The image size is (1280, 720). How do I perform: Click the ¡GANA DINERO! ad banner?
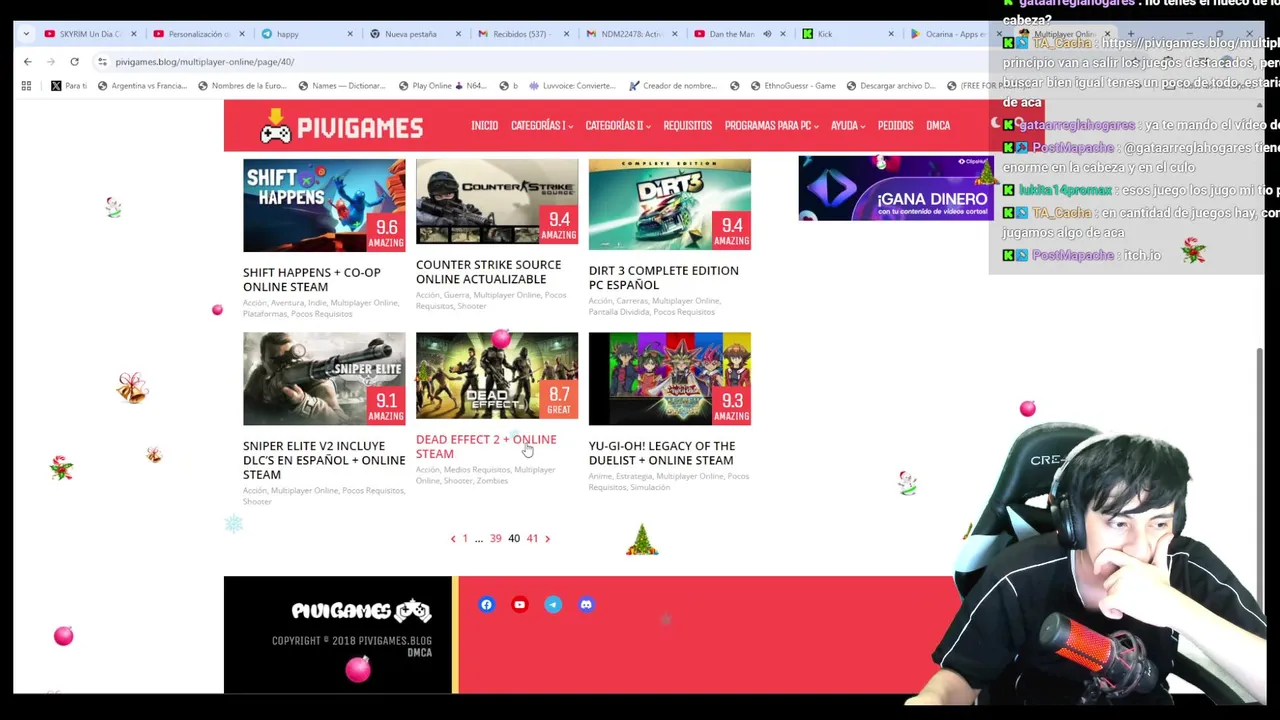click(895, 188)
